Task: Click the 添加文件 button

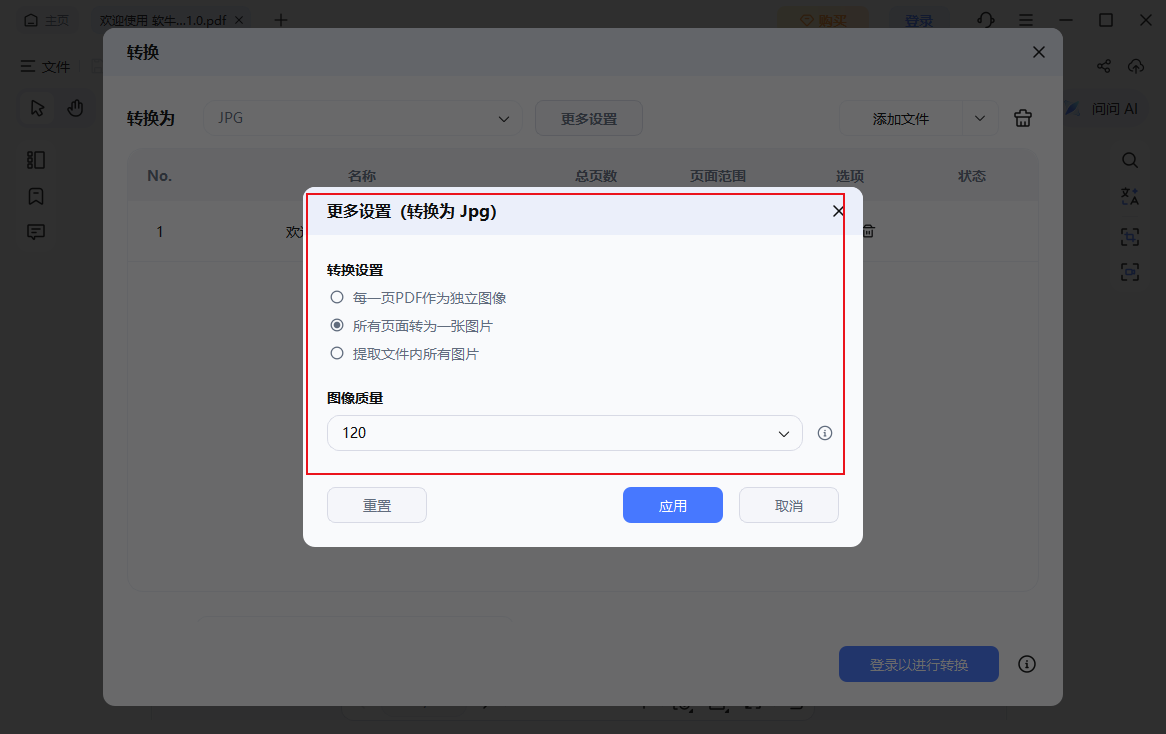Action: pos(901,118)
